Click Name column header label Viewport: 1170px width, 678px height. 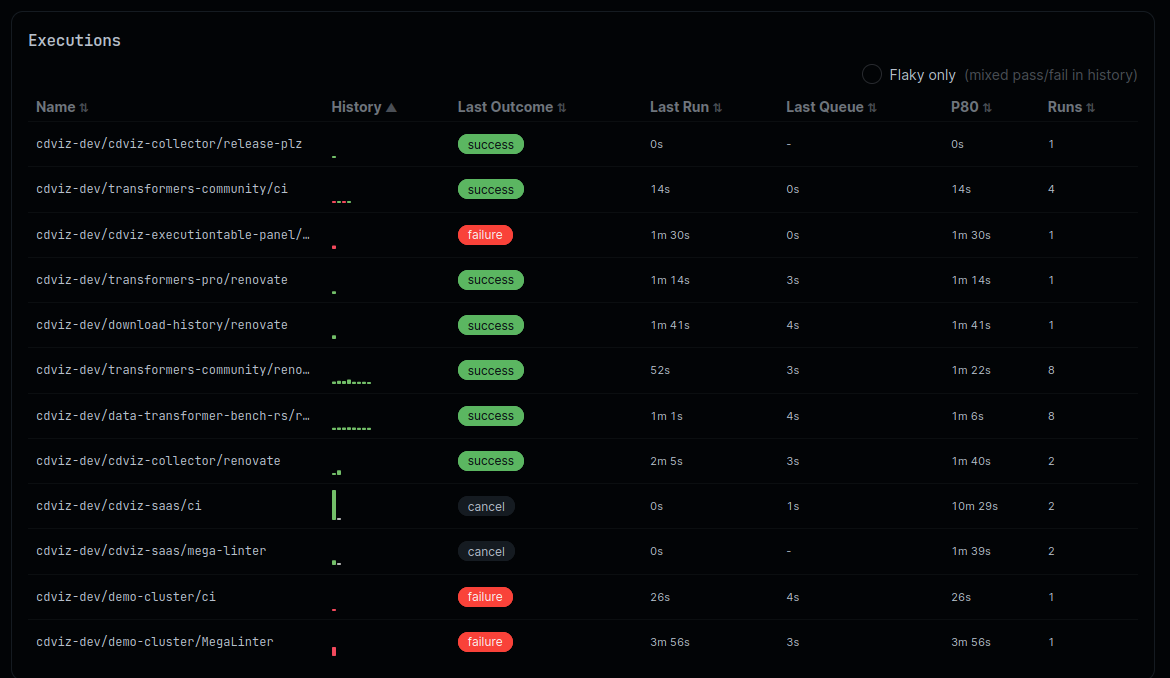pos(56,107)
